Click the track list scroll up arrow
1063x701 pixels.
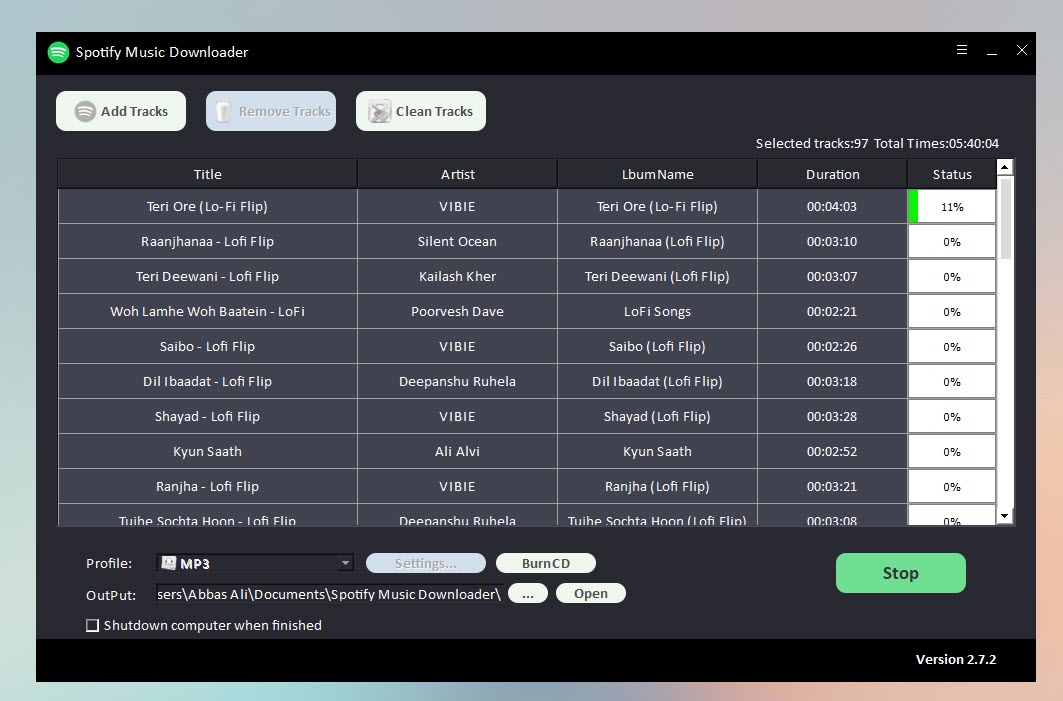tap(1005, 167)
